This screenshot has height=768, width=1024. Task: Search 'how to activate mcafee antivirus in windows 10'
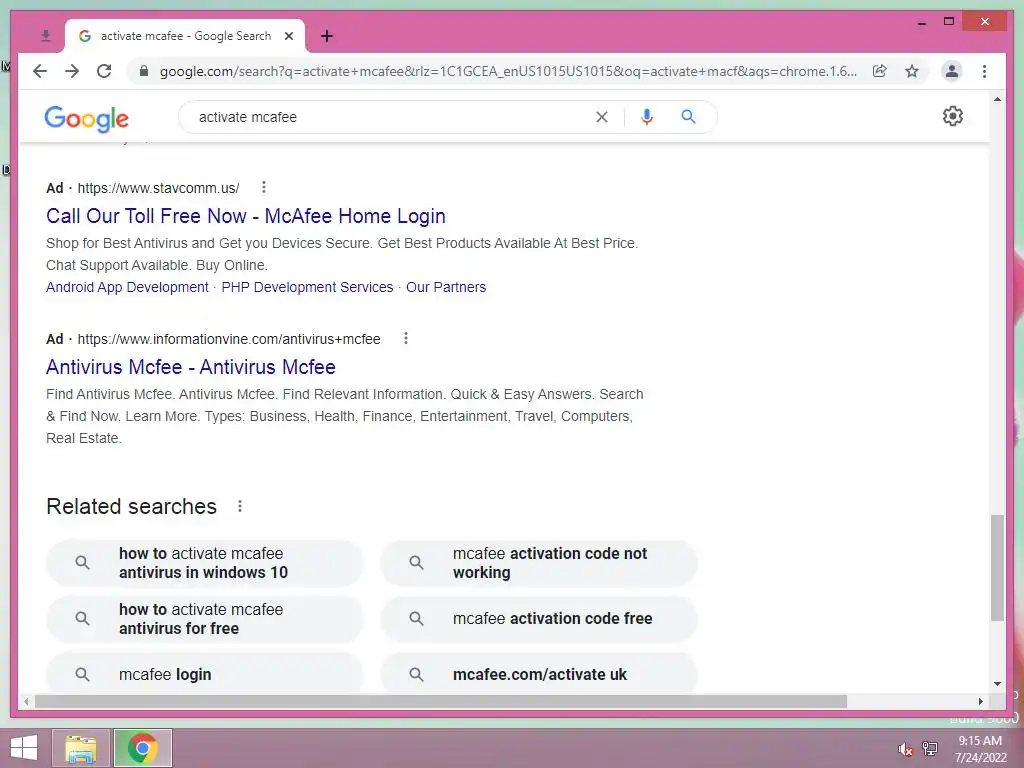click(x=204, y=563)
